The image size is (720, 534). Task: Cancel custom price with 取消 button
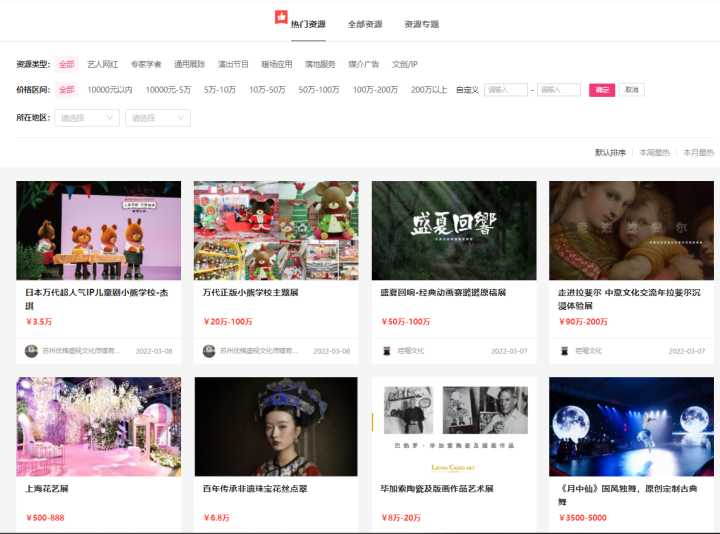pos(632,90)
